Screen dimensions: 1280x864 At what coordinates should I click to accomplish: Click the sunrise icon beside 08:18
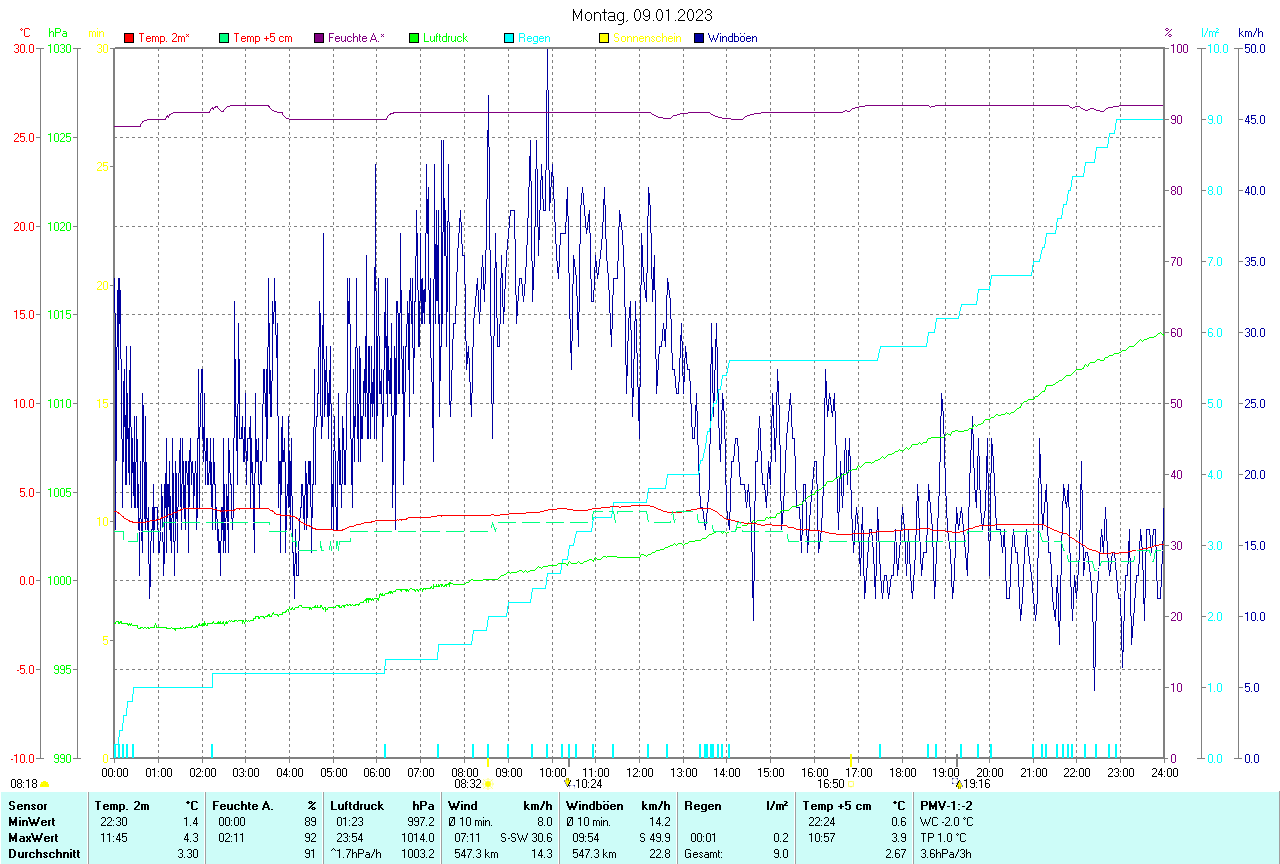tap(44, 785)
